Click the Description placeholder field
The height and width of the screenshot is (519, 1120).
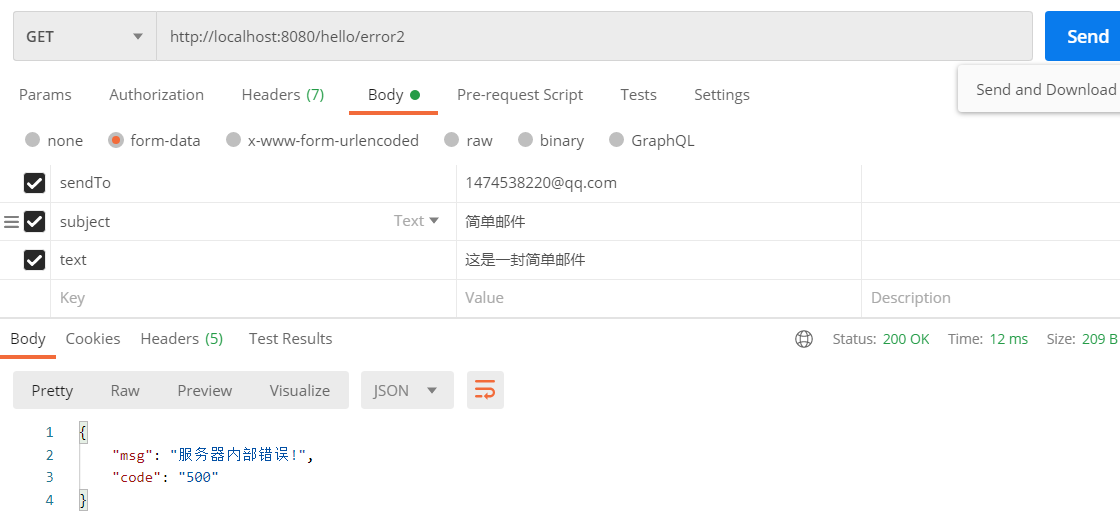click(991, 298)
